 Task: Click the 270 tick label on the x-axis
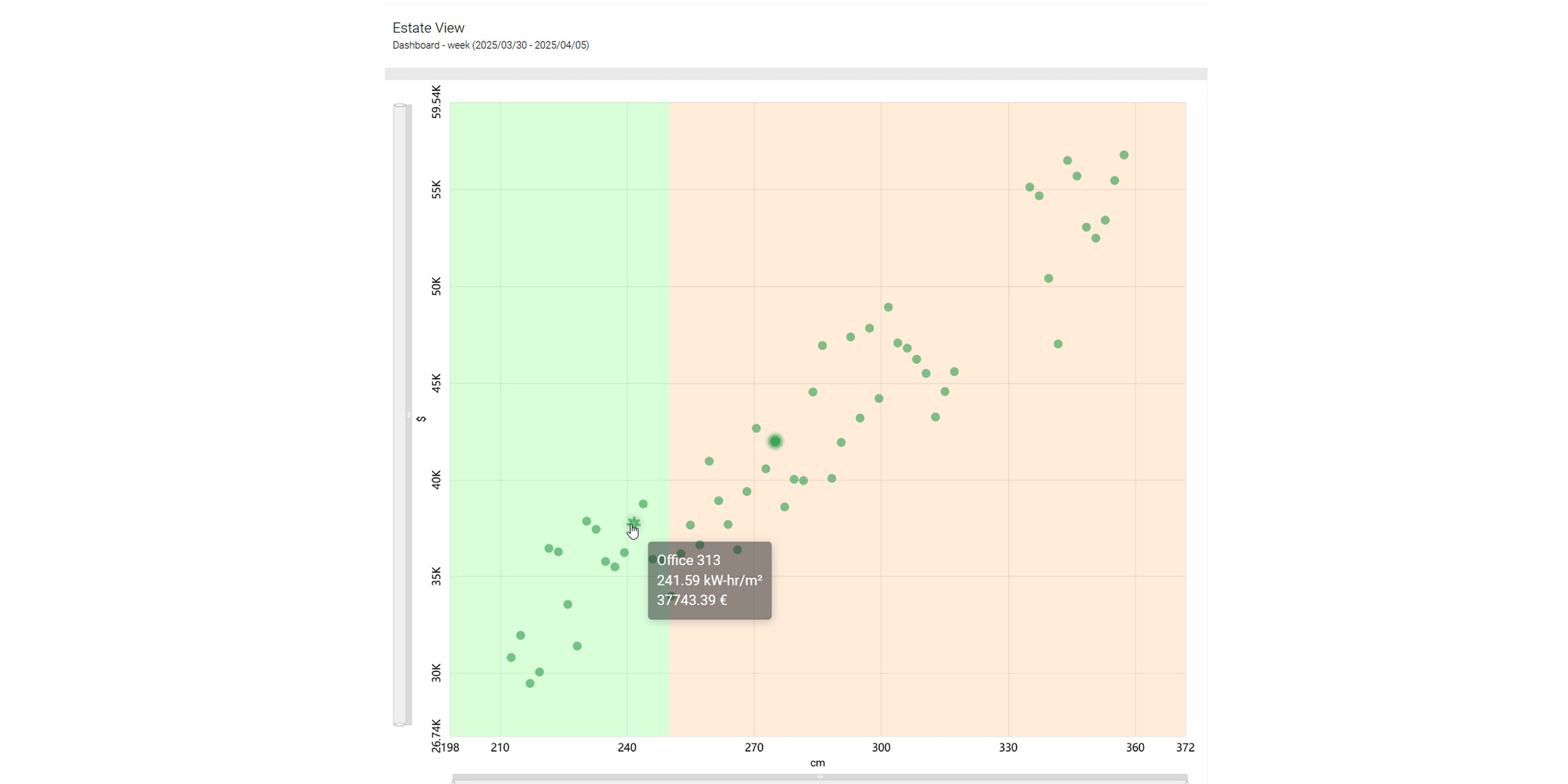click(754, 748)
